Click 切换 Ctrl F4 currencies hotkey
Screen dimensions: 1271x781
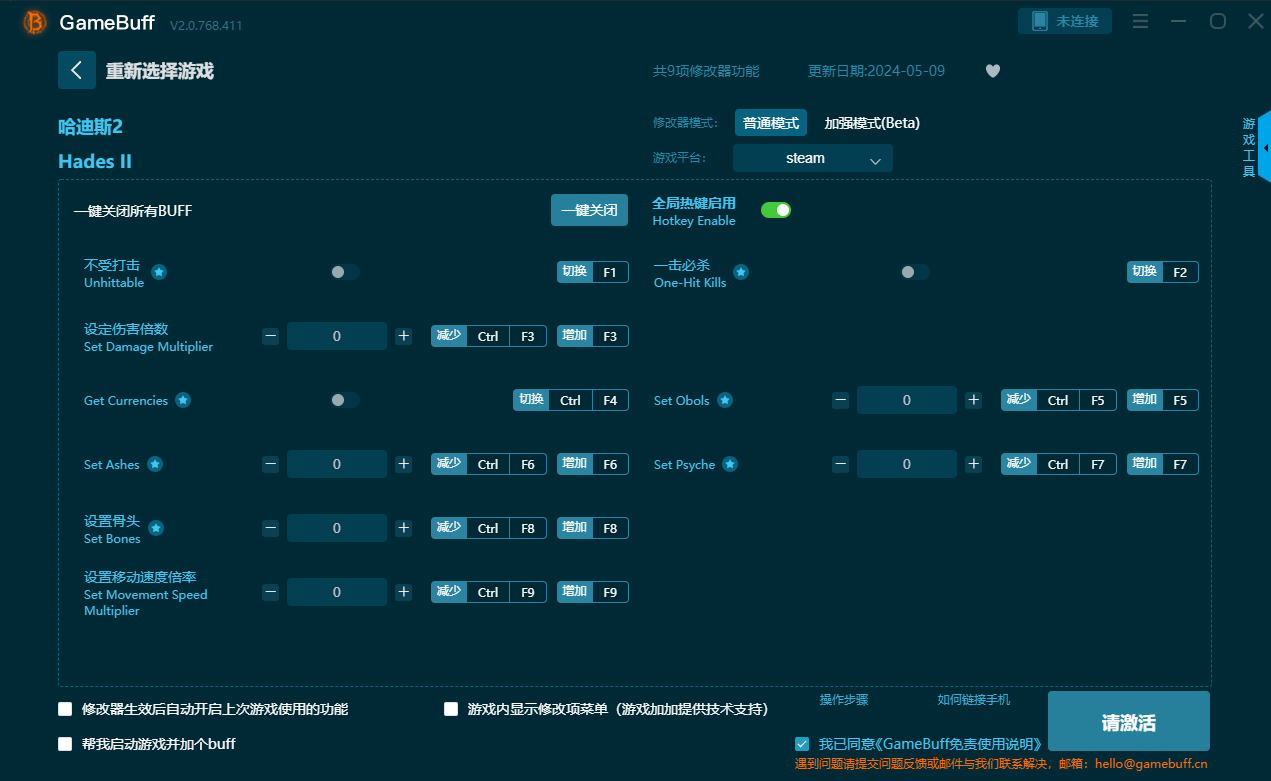(571, 400)
